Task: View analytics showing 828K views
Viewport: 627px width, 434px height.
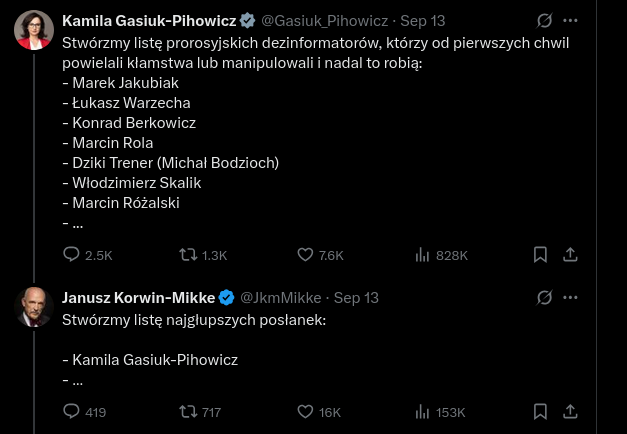Action: pyautogui.click(x=423, y=255)
